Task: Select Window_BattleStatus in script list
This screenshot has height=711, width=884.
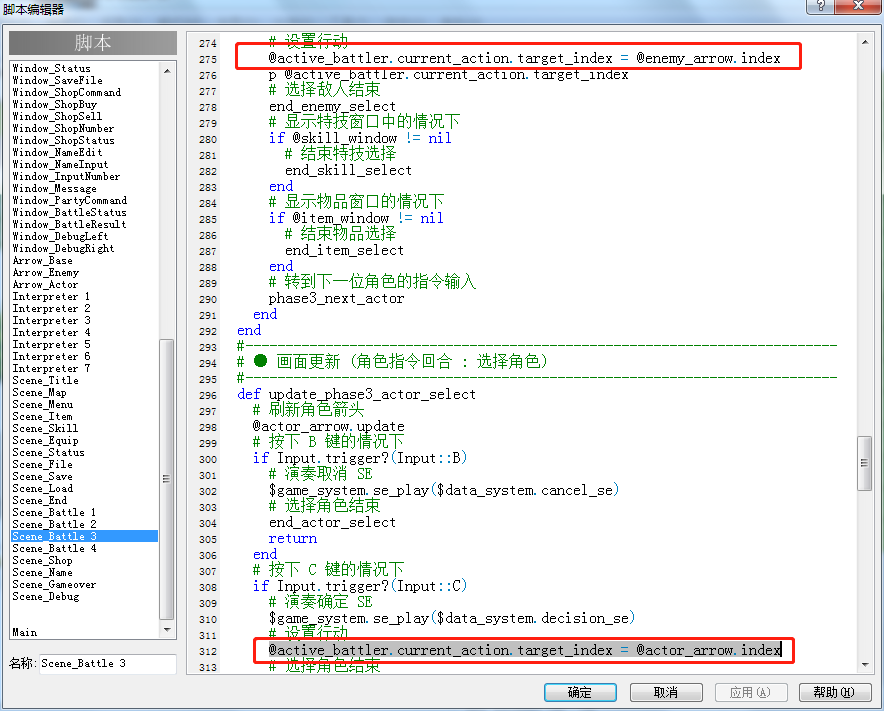Action: point(69,212)
